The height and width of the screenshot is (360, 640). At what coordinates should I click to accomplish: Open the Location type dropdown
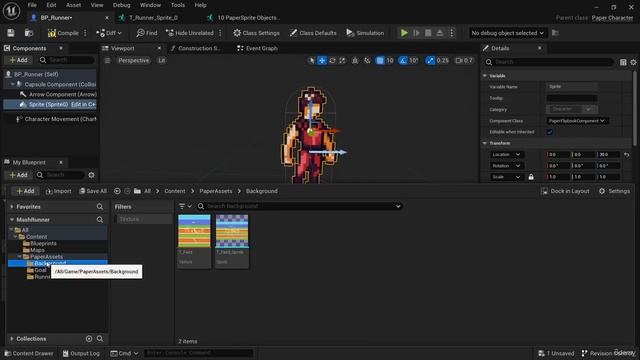pyautogui.click(x=506, y=155)
